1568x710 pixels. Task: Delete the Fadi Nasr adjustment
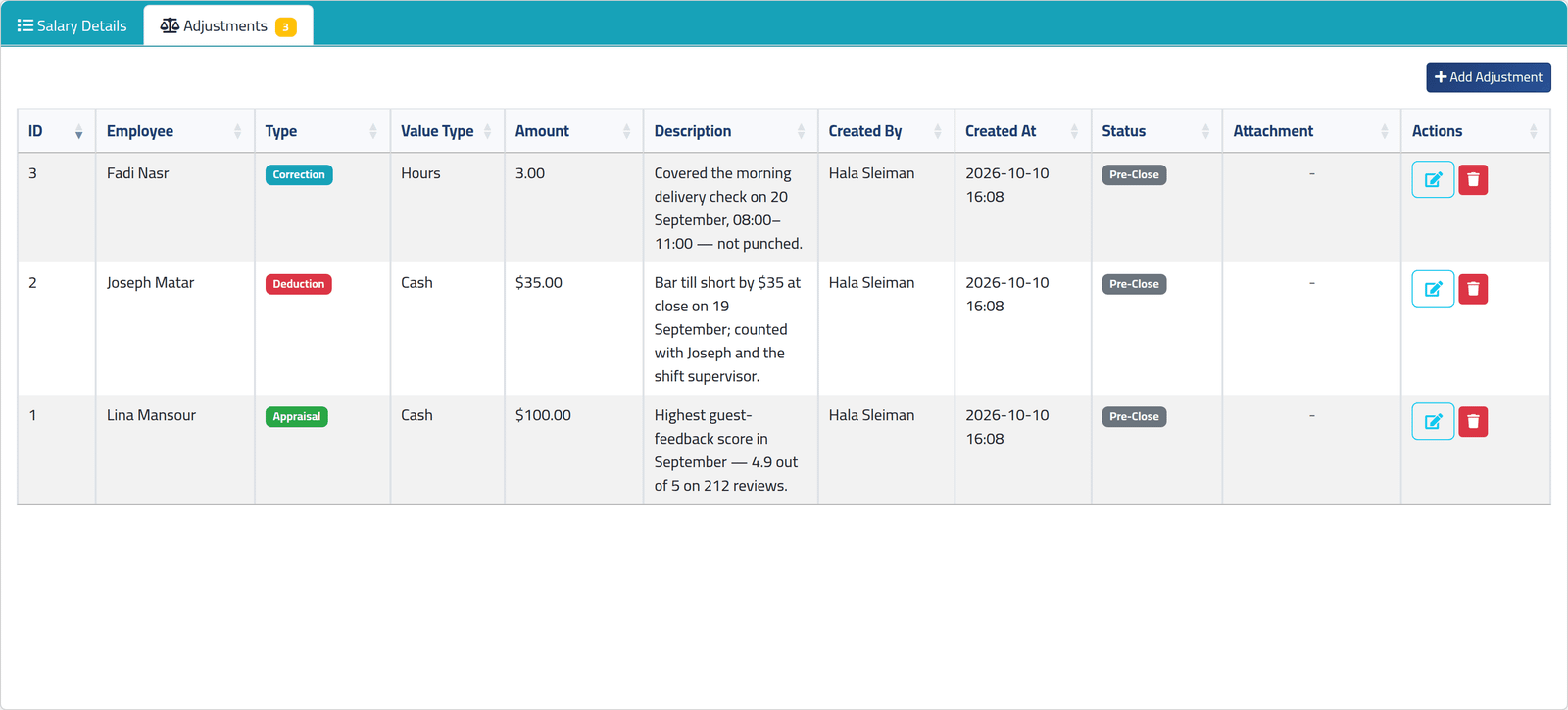click(1473, 180)
